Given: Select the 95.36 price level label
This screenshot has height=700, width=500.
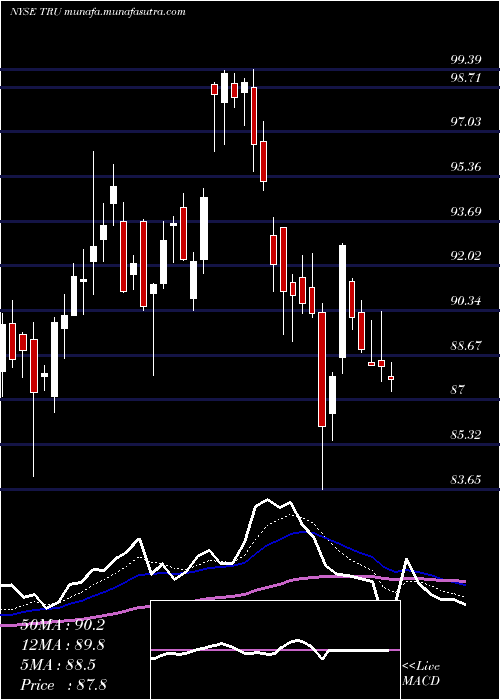Looking at the screenshot, I should tap(466, 167).
